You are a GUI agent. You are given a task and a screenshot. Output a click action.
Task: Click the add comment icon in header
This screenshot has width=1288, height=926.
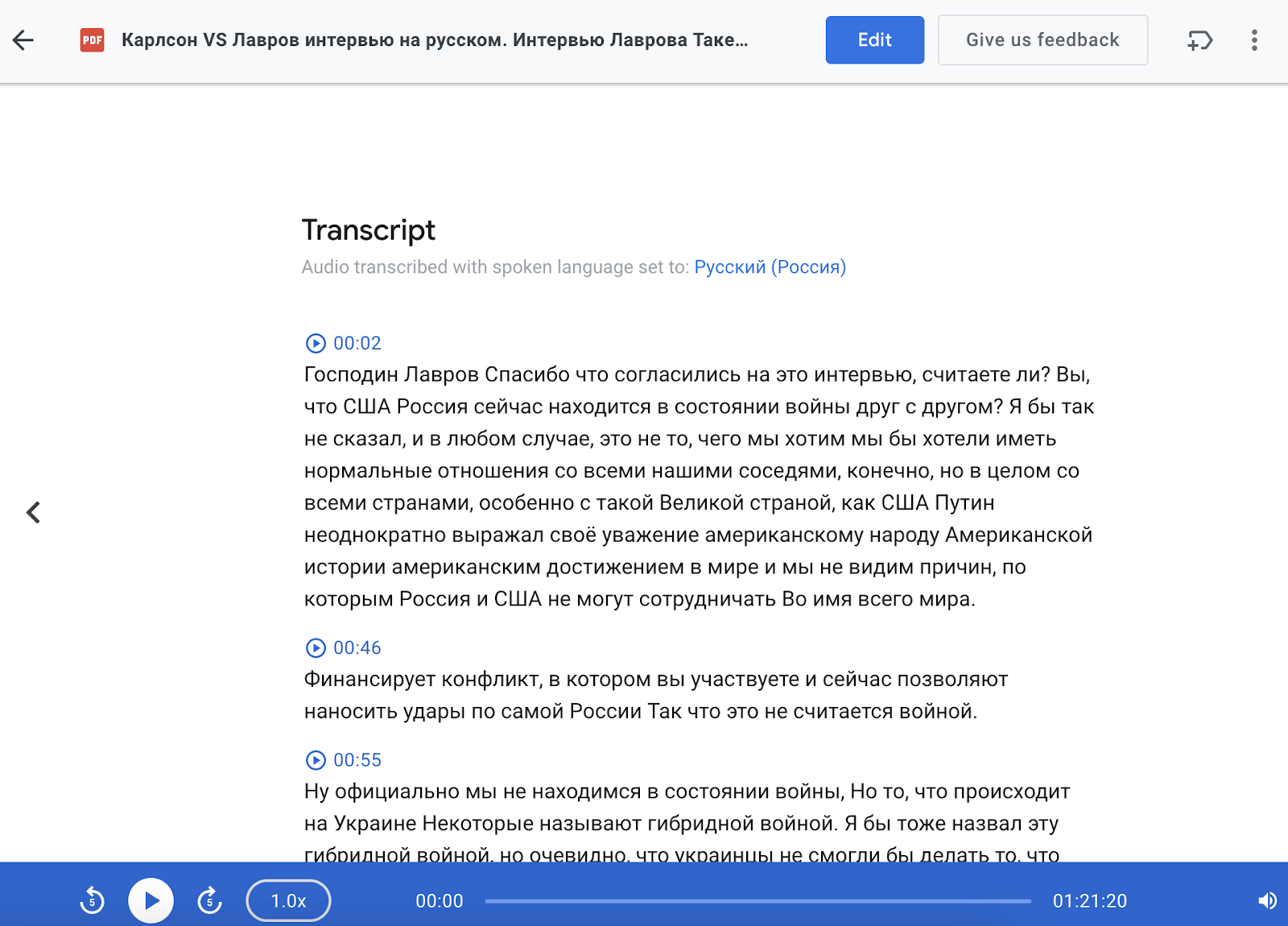click(1199, 40)
